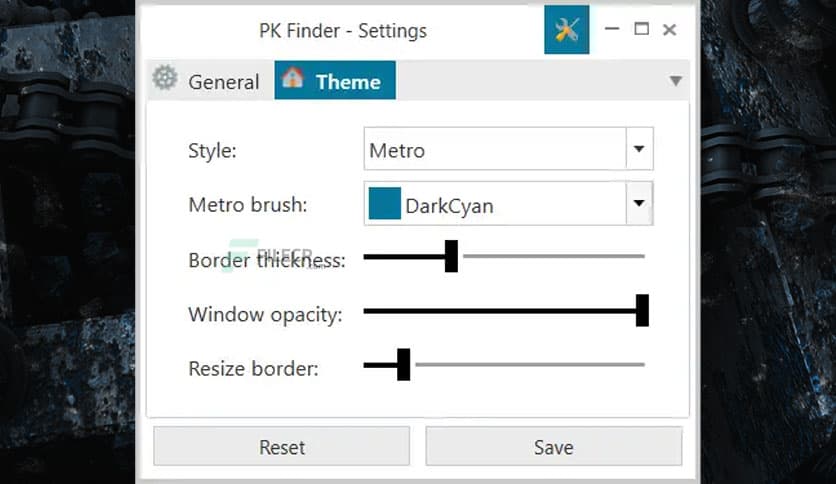Click the Window opacity slider handle
The width and height of the screenshot is (836, 484).
[642, 311]
